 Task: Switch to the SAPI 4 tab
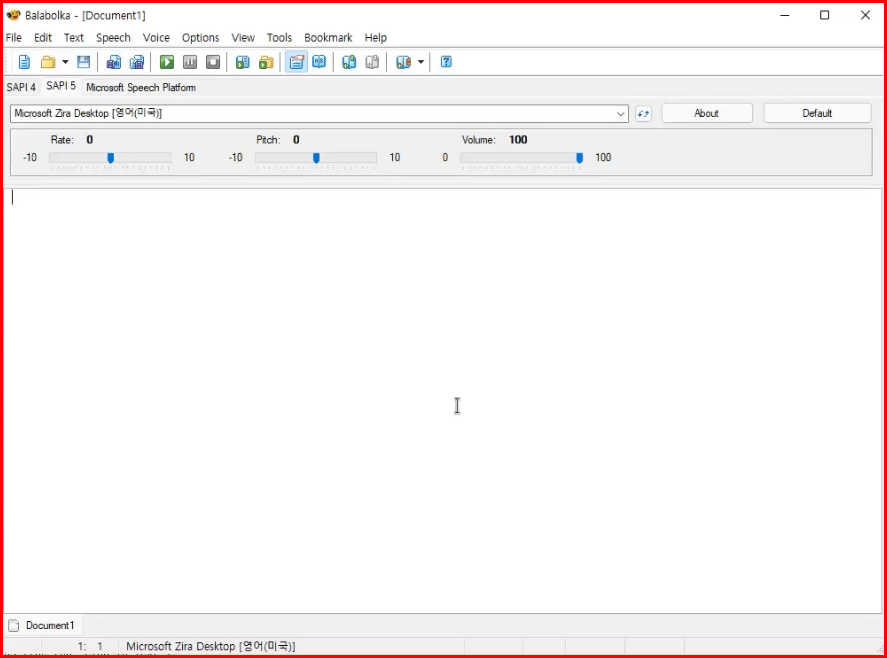(21, 87)
